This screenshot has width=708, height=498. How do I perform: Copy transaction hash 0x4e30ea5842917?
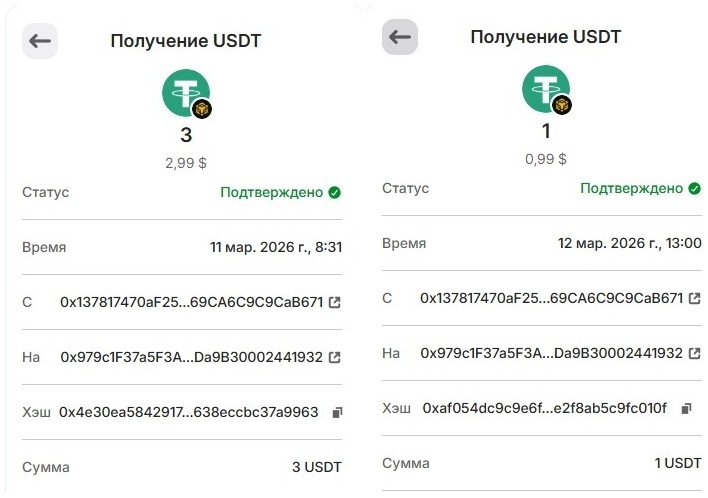coord(337,412)
